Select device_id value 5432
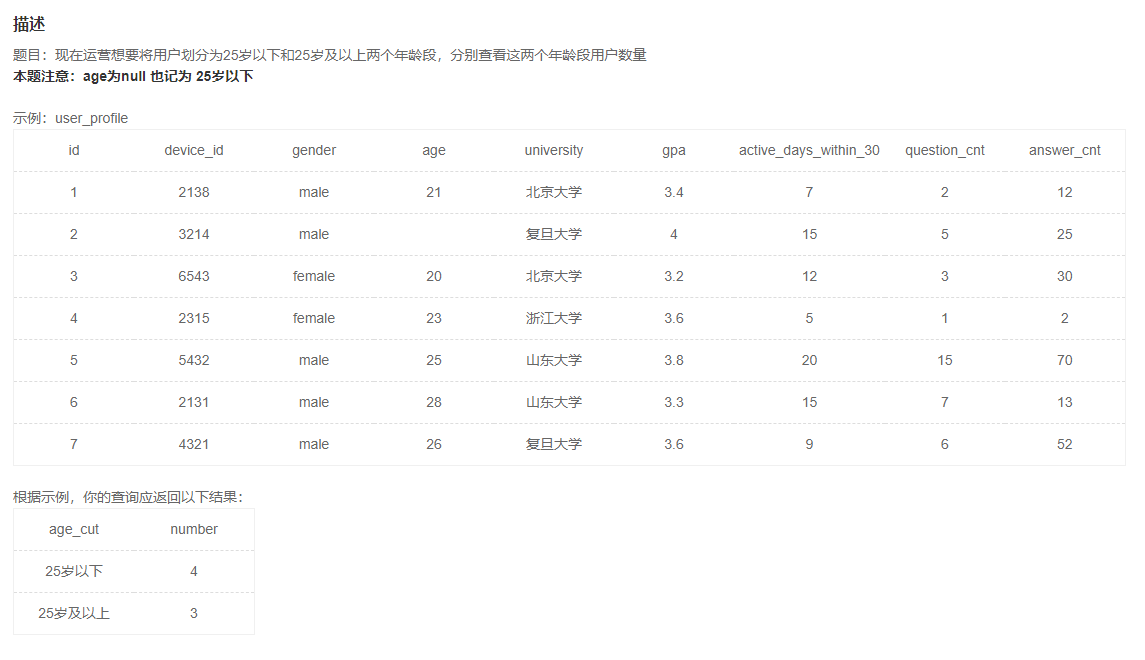 tap(194, 360)
